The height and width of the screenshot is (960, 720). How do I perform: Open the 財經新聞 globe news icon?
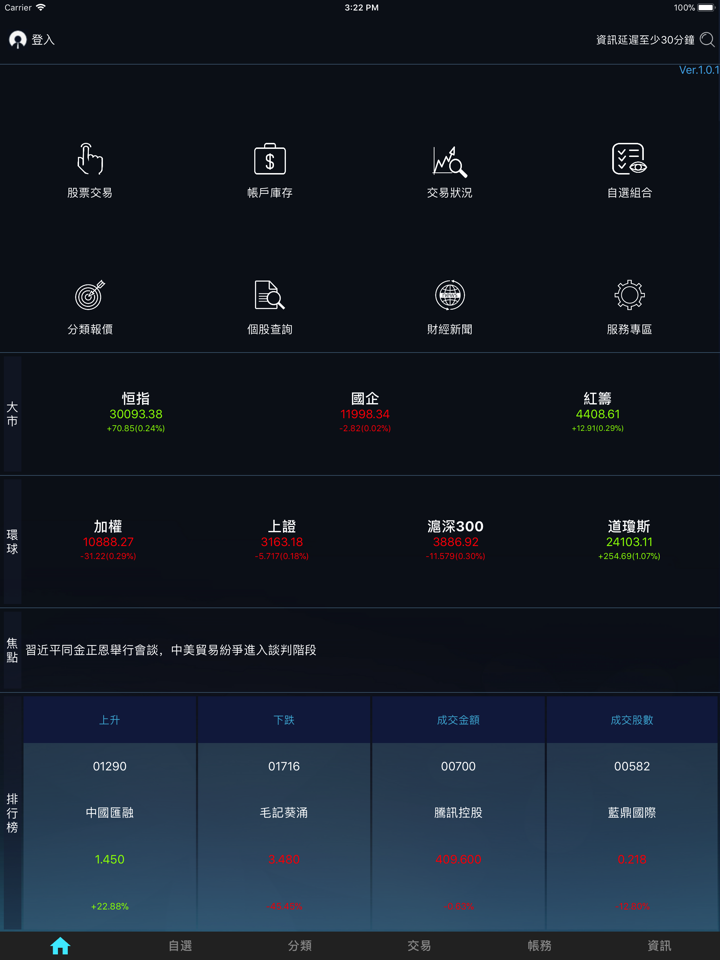click(449, 296)
